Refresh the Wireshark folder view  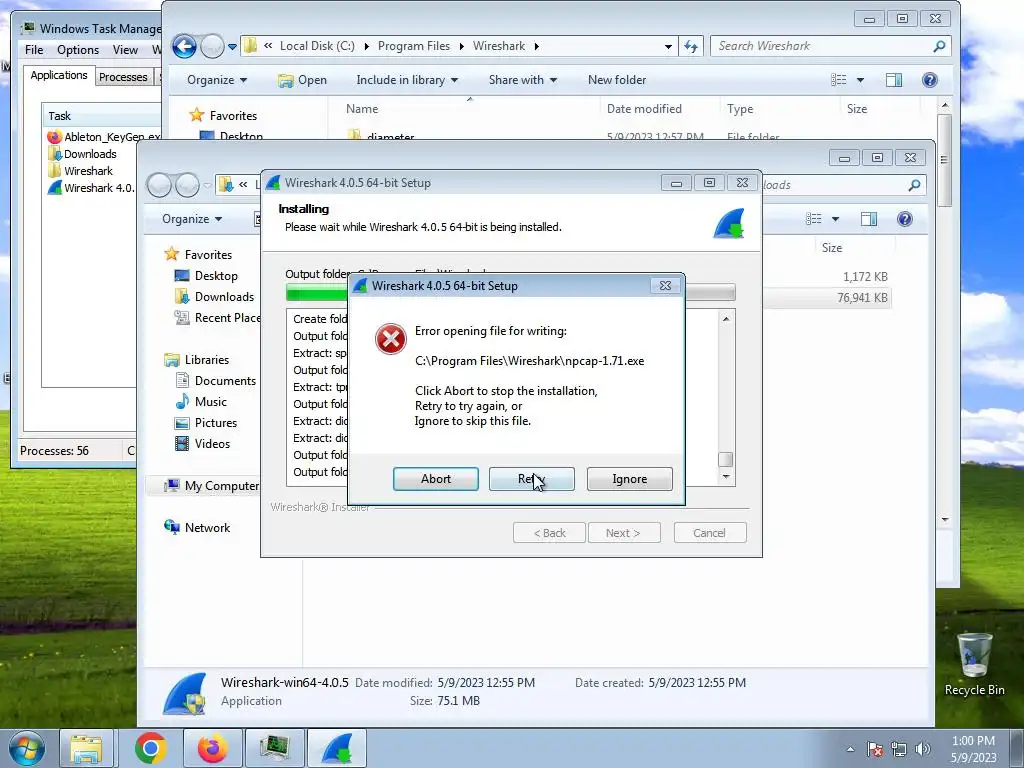691,46
